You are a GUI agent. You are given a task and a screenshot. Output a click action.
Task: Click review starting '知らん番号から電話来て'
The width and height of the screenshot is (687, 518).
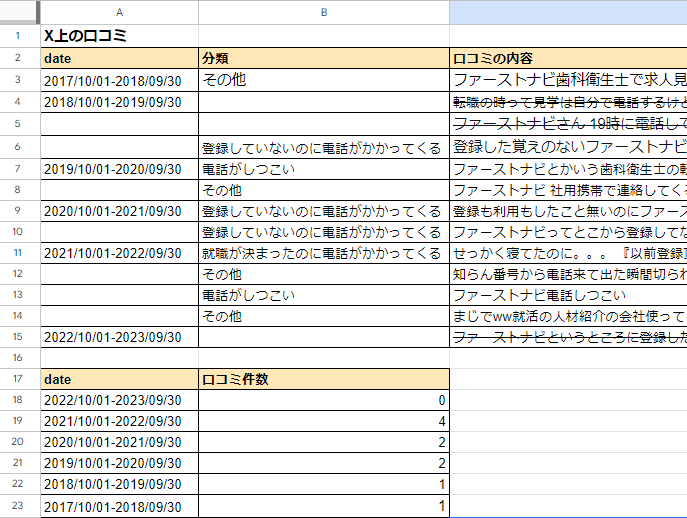point(568,274)
